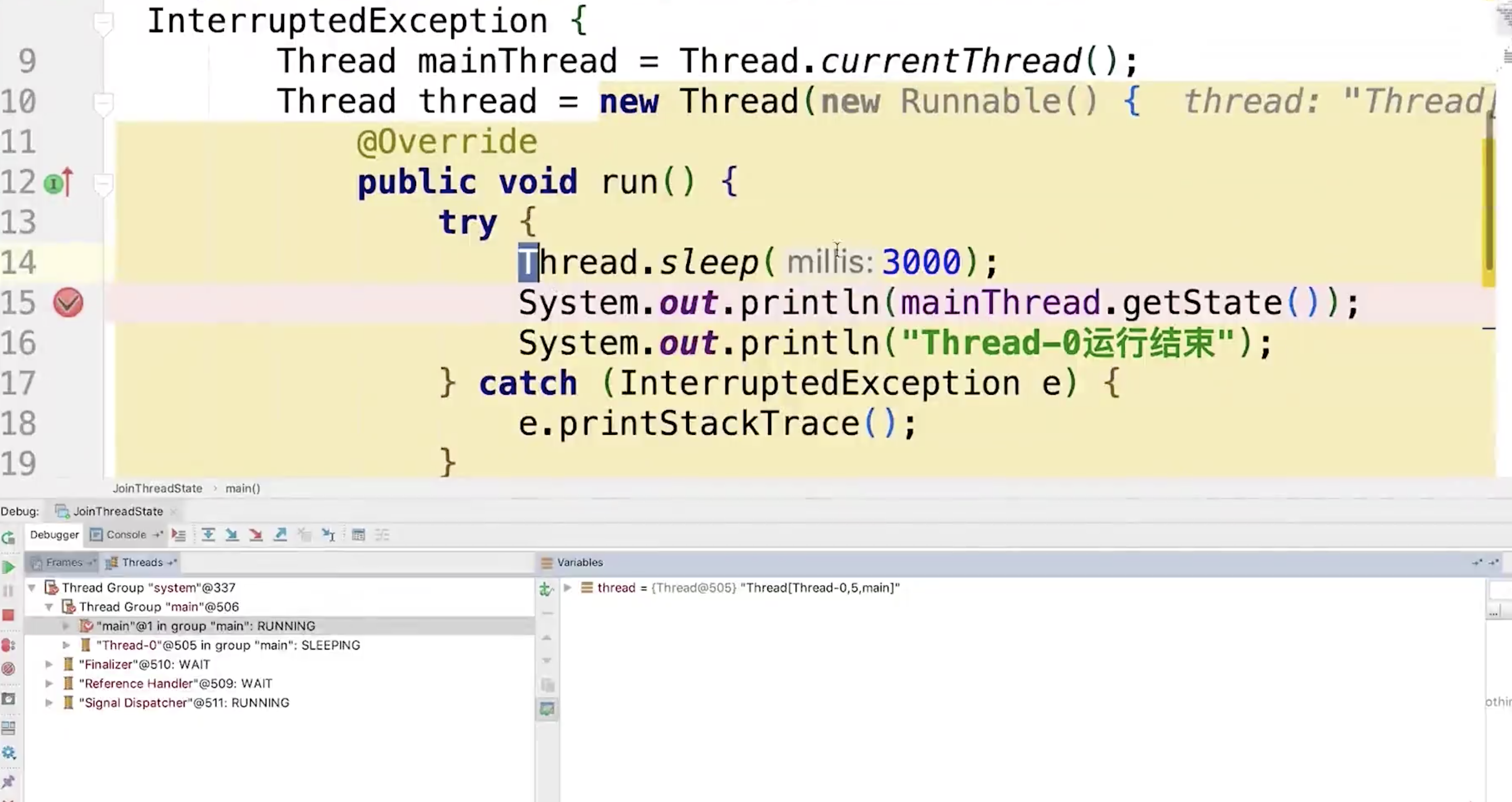Click the green Resume Program button
Viewport: 1512px width, 802px height.
8,568
